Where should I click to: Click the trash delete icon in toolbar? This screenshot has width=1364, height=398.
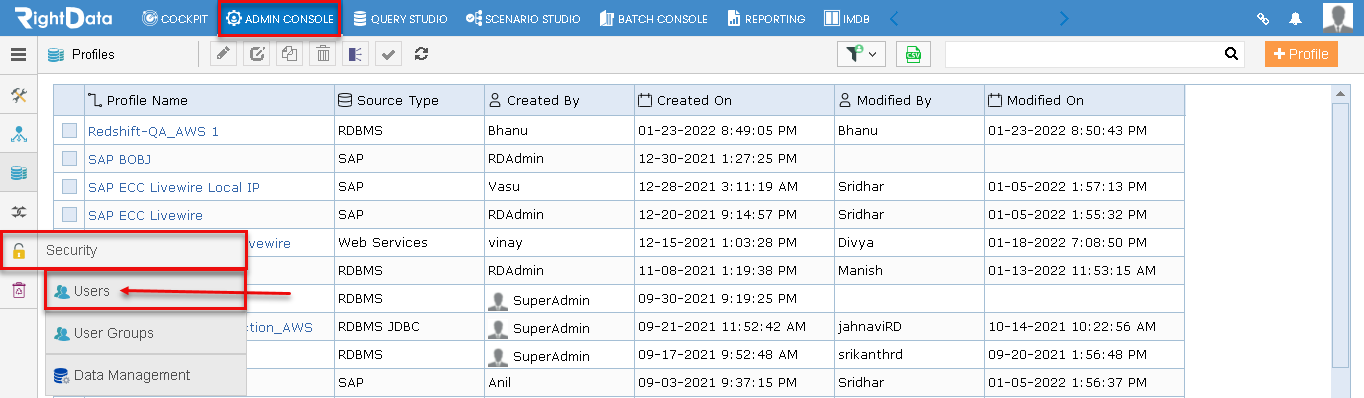(x=323, y=54)
